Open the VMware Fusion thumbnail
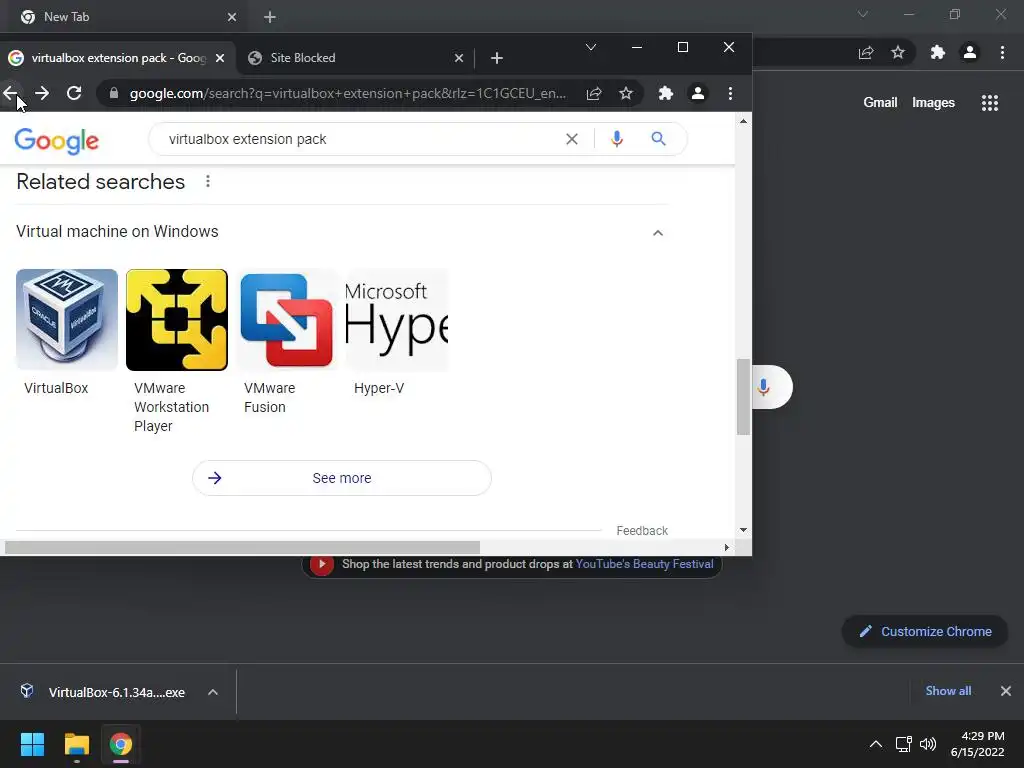This screenshot has width=1024, height=768. point(287,320)
